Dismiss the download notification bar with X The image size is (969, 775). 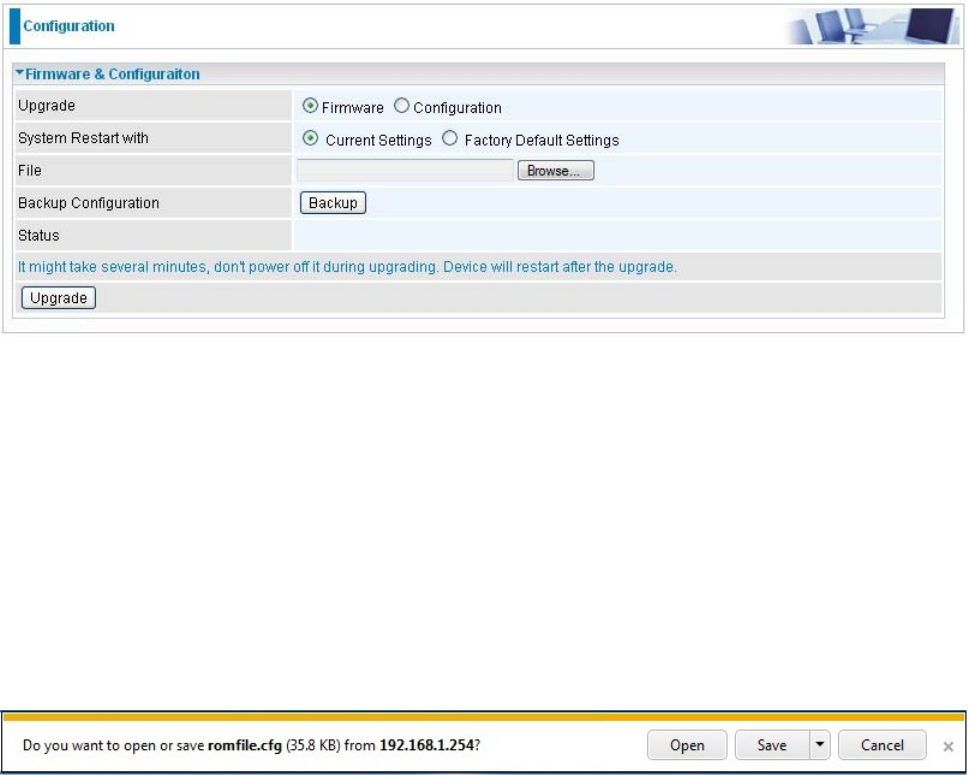(948, 747)
